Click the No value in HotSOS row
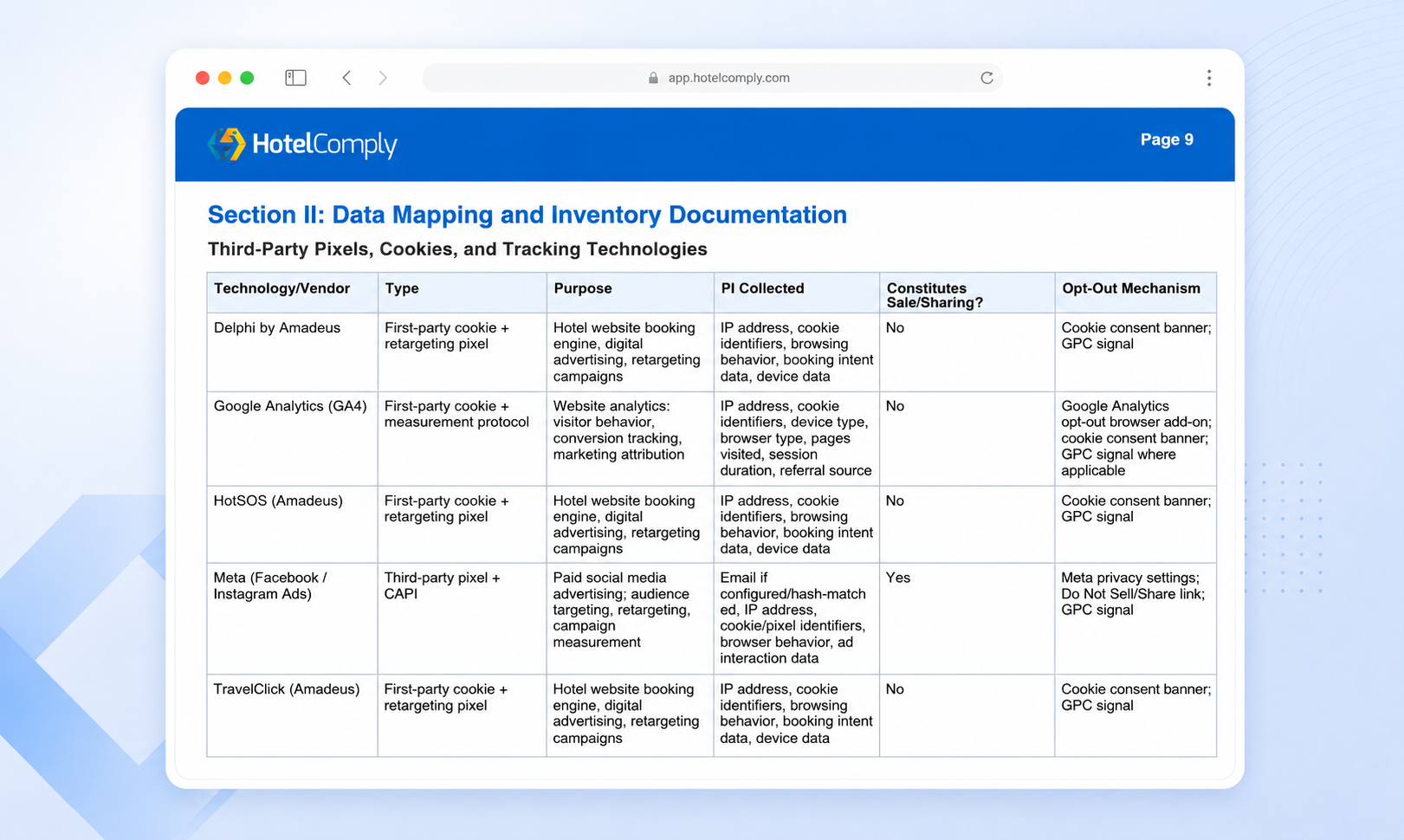The height and width of the screenshot is (840, 1404). click(895, 501)
